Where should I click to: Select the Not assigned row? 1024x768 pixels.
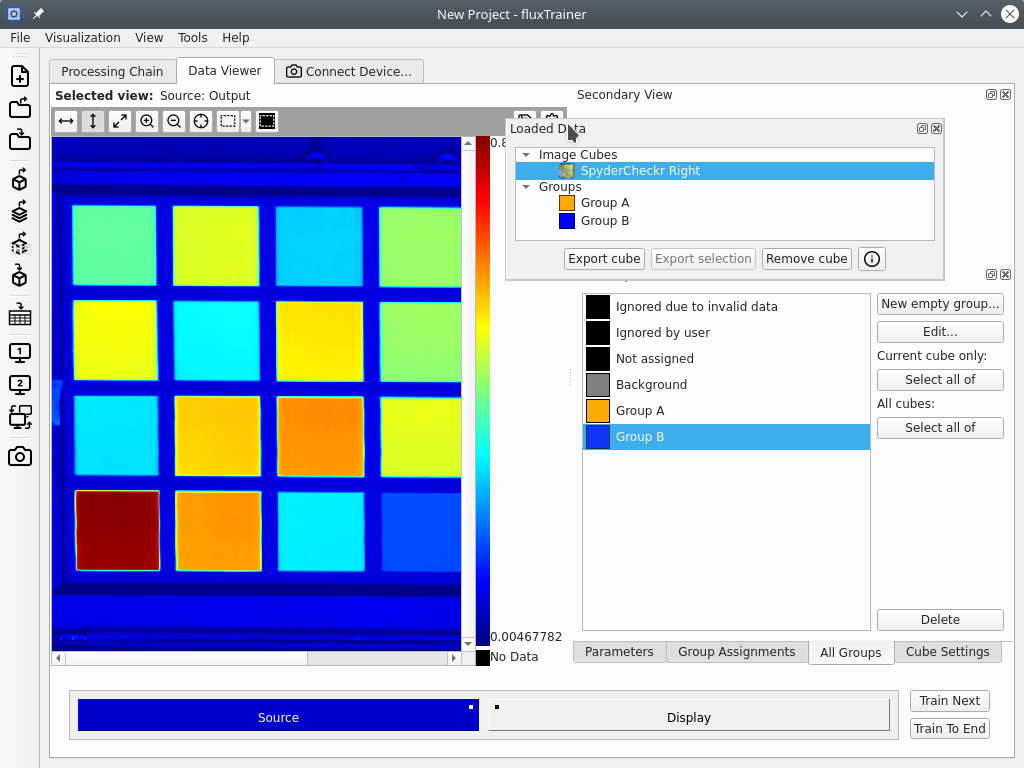click(726, 359)
